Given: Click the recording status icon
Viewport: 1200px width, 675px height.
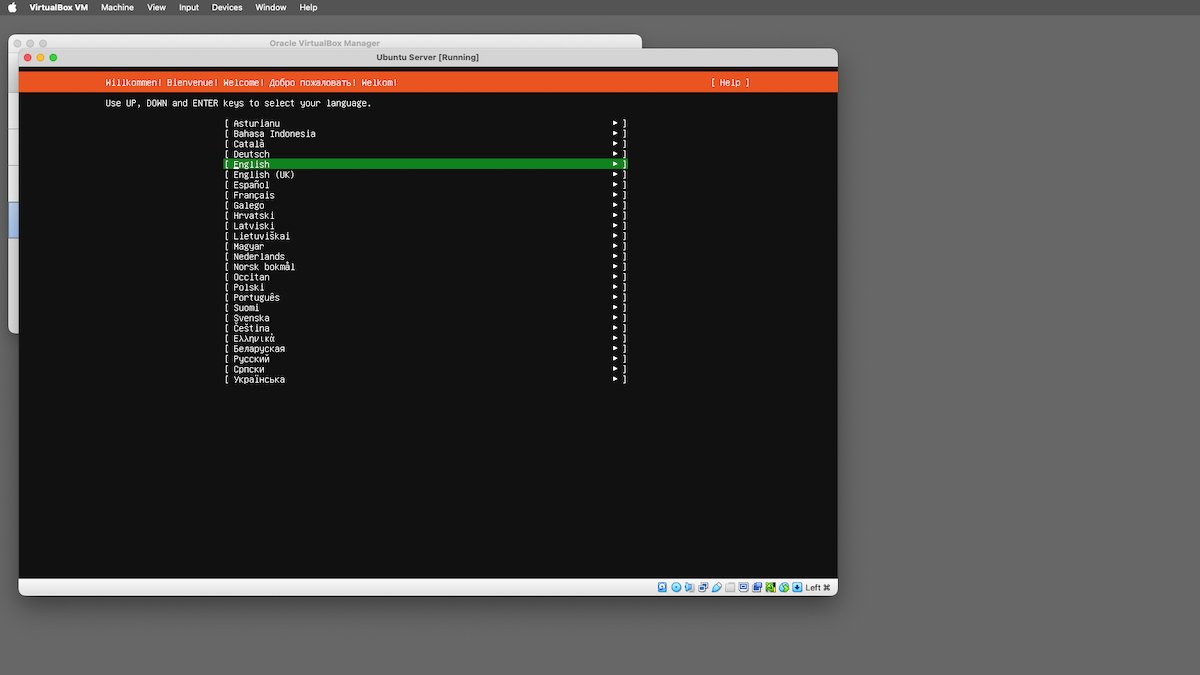Looking at the screenshot, I should pos(757,587).
